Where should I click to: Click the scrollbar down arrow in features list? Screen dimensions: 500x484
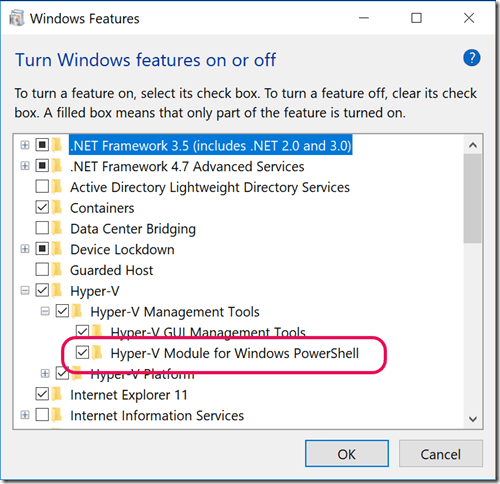coord(473,419)
